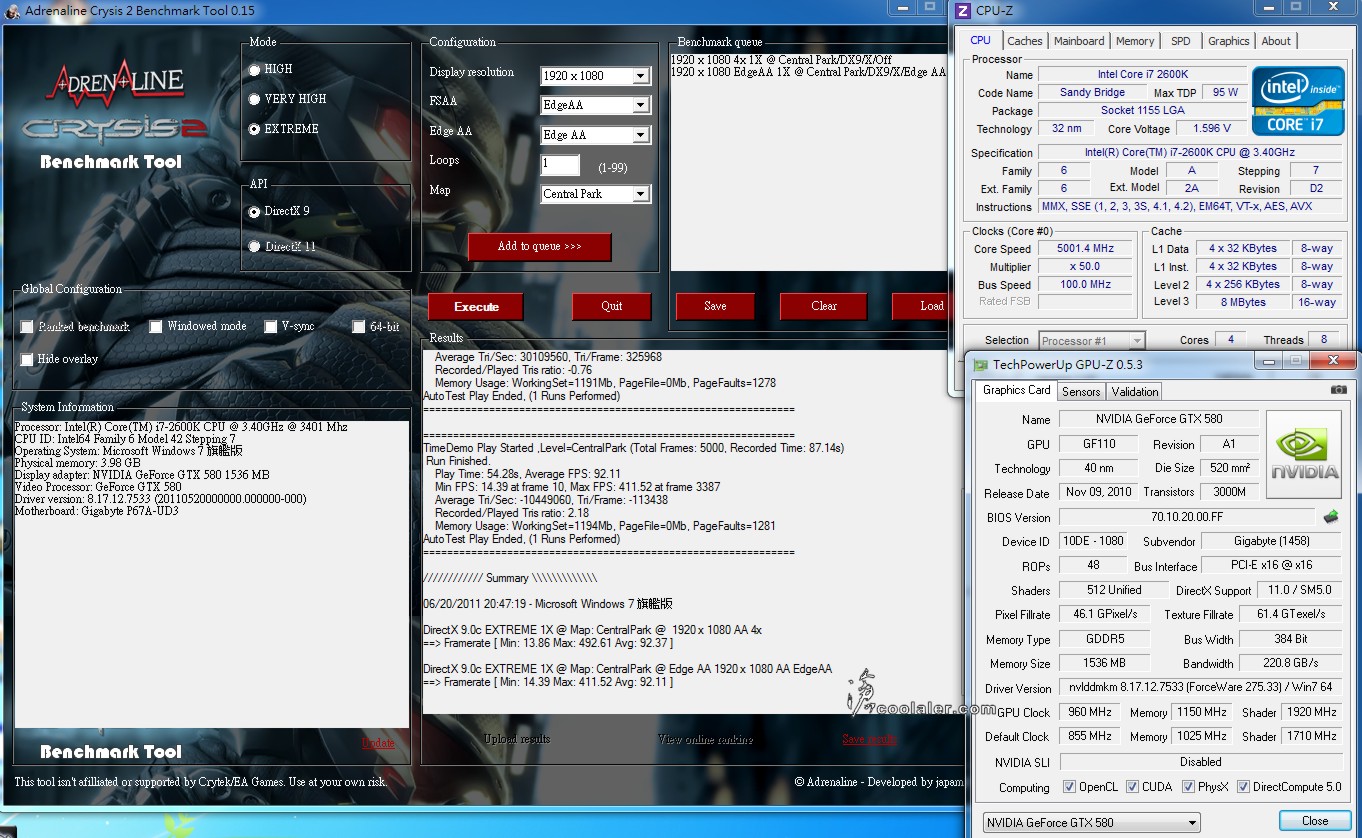The height and width of the screenshot is (838, 1362).
Task: Switch to Memory tab in CPU-Z
Action: point(1135,41)
